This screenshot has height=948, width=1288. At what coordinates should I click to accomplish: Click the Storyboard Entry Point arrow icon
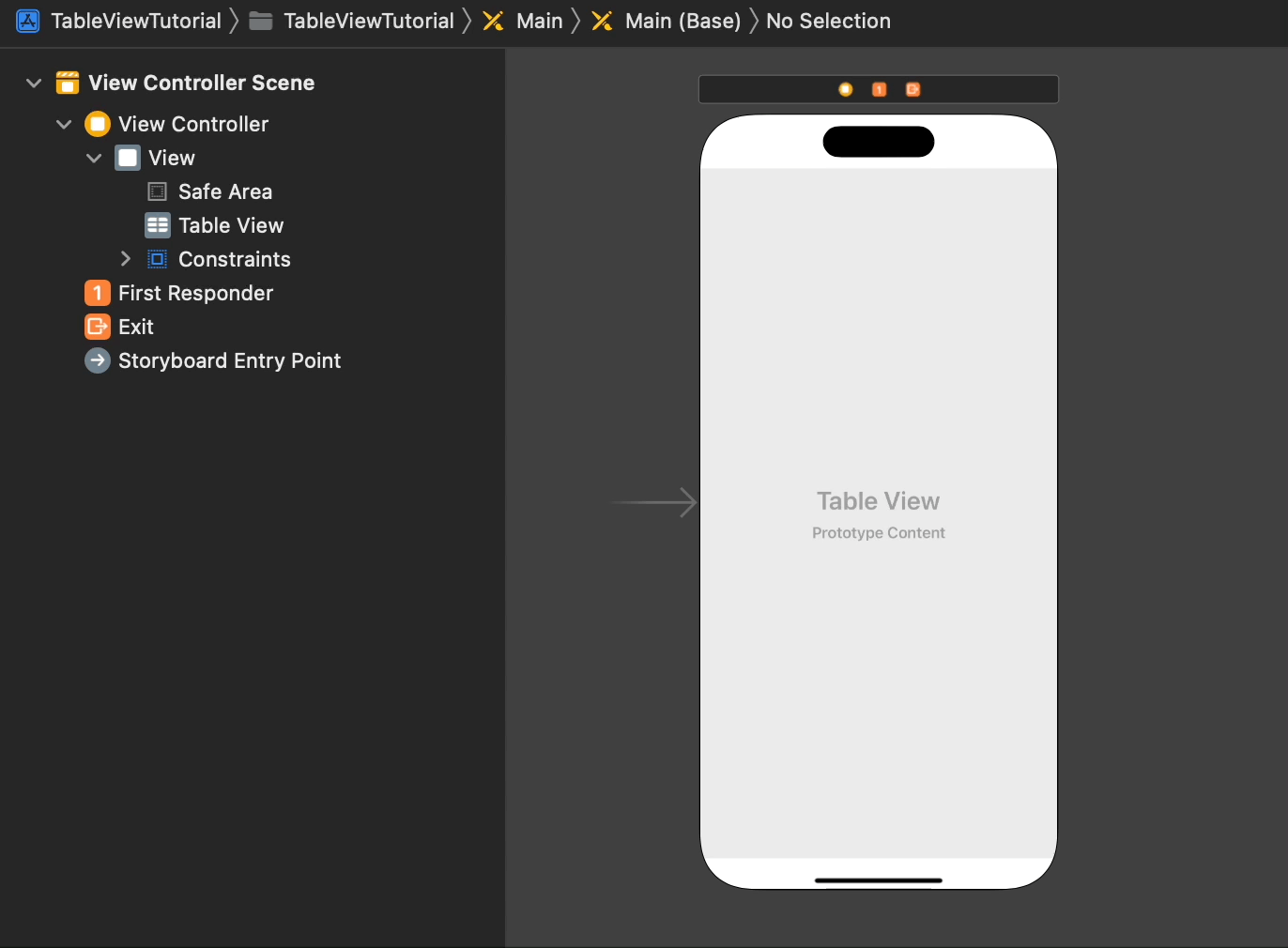(x=98, y=360)
